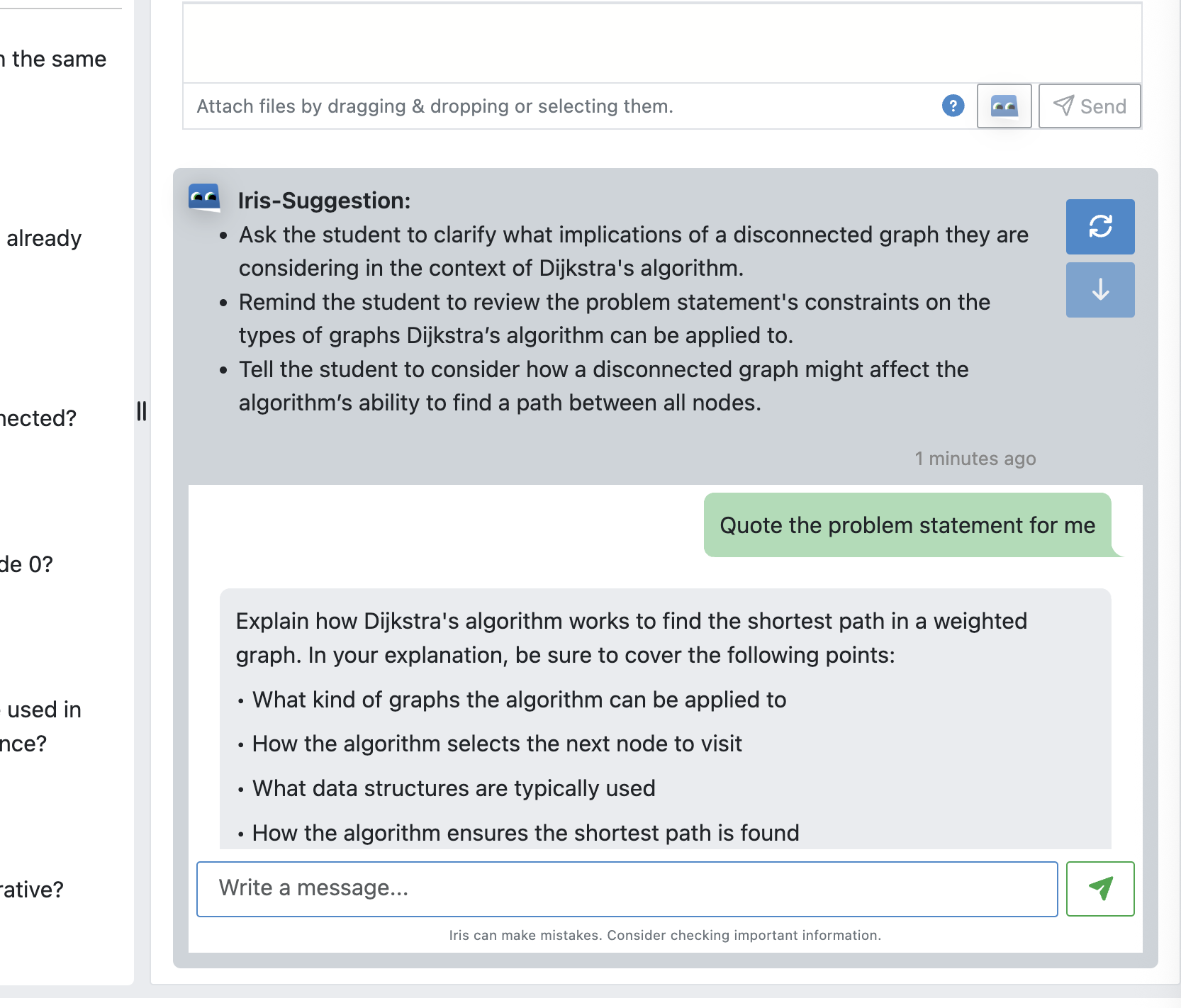The image size is (1181, 1008).
Task: Click the sidebar entry ending in 'already'
Action: pyautogui.click(x=44, y=239)
